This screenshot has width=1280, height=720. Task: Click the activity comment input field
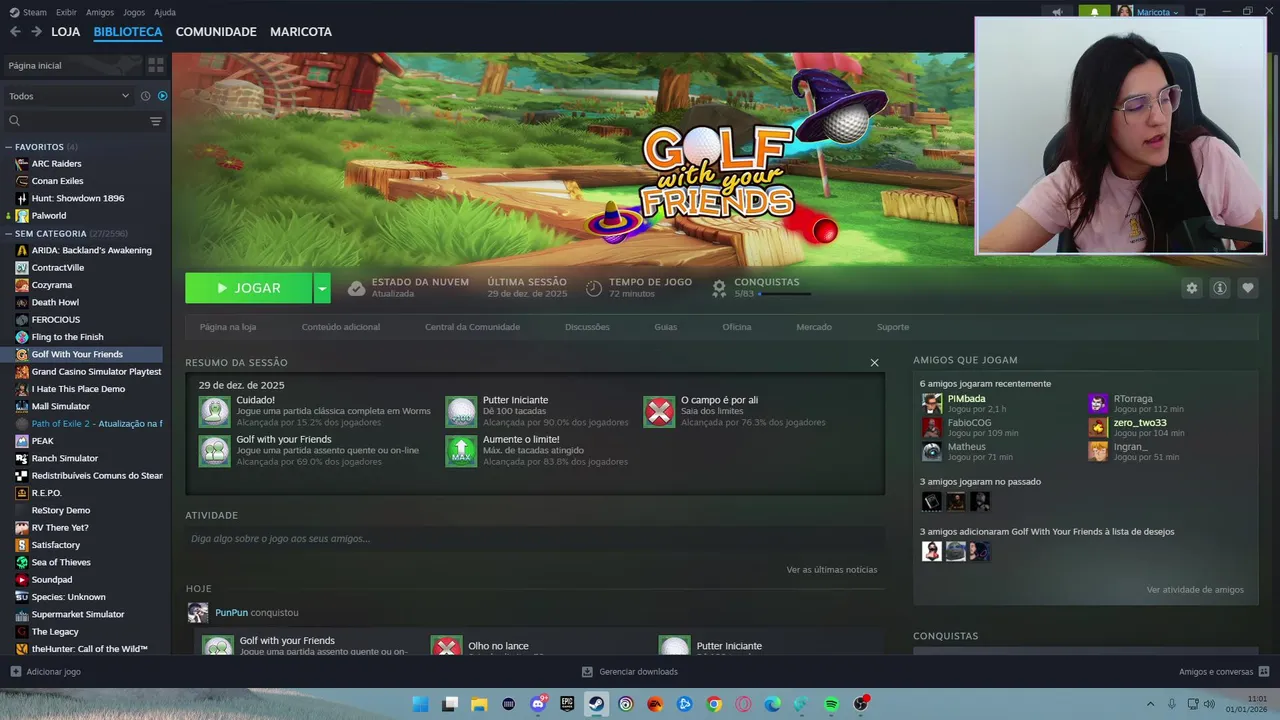click(534, 539)
